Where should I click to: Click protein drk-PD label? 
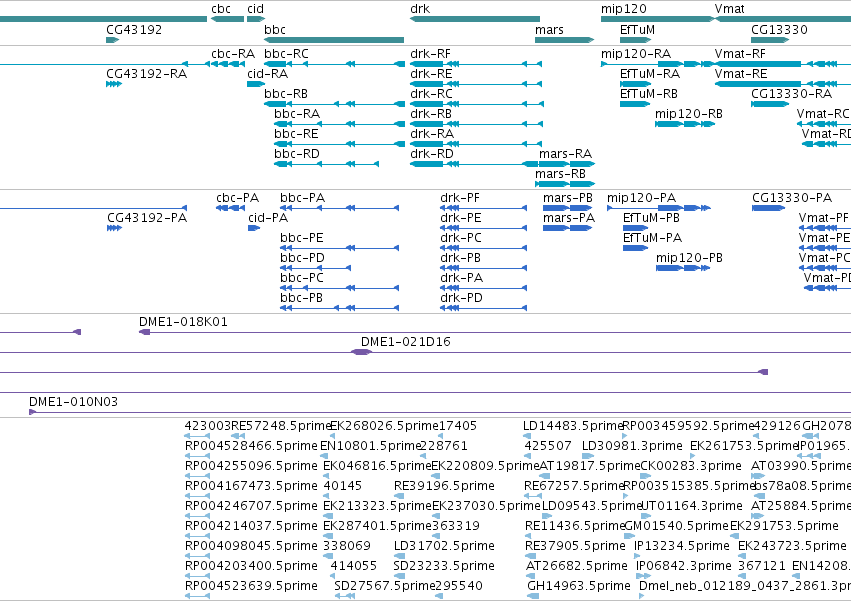point(461,298)
